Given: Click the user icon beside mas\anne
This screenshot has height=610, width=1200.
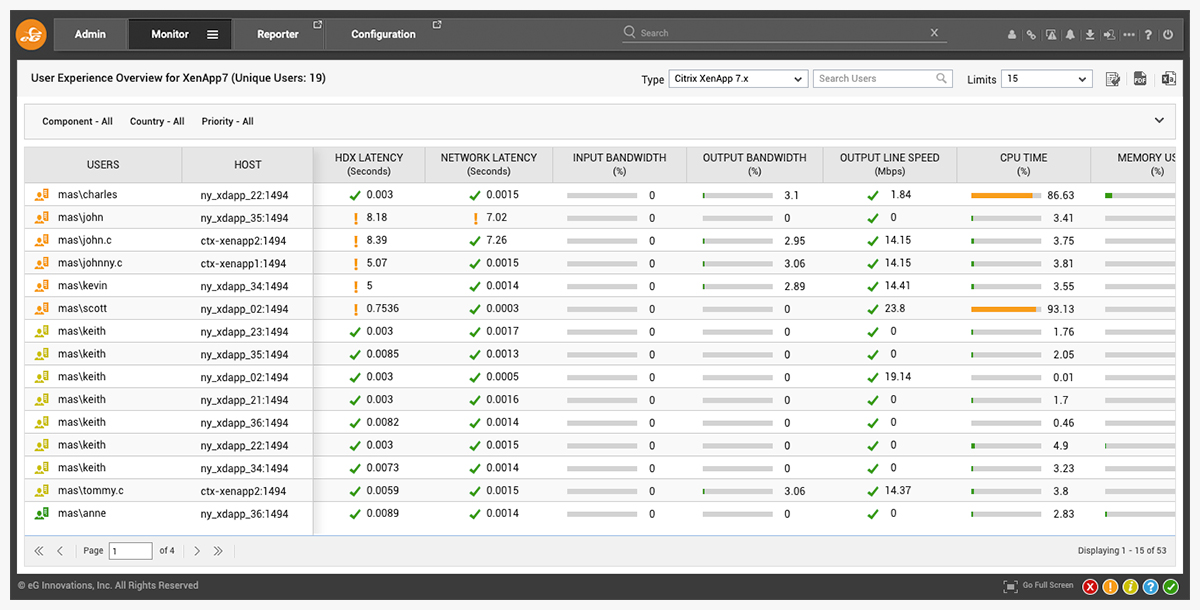Looking at the screenshot, I should [42, 514].
